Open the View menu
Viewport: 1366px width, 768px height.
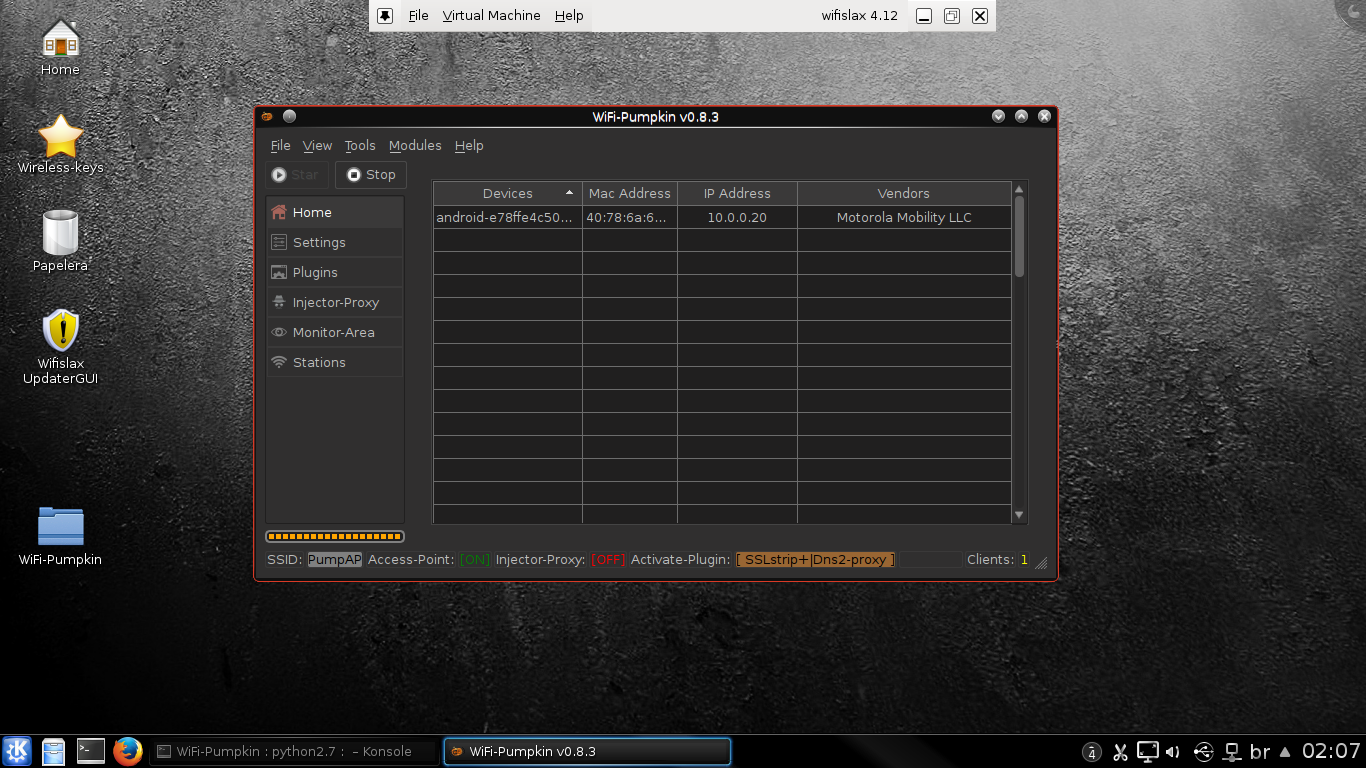click(x=317, y=145)
